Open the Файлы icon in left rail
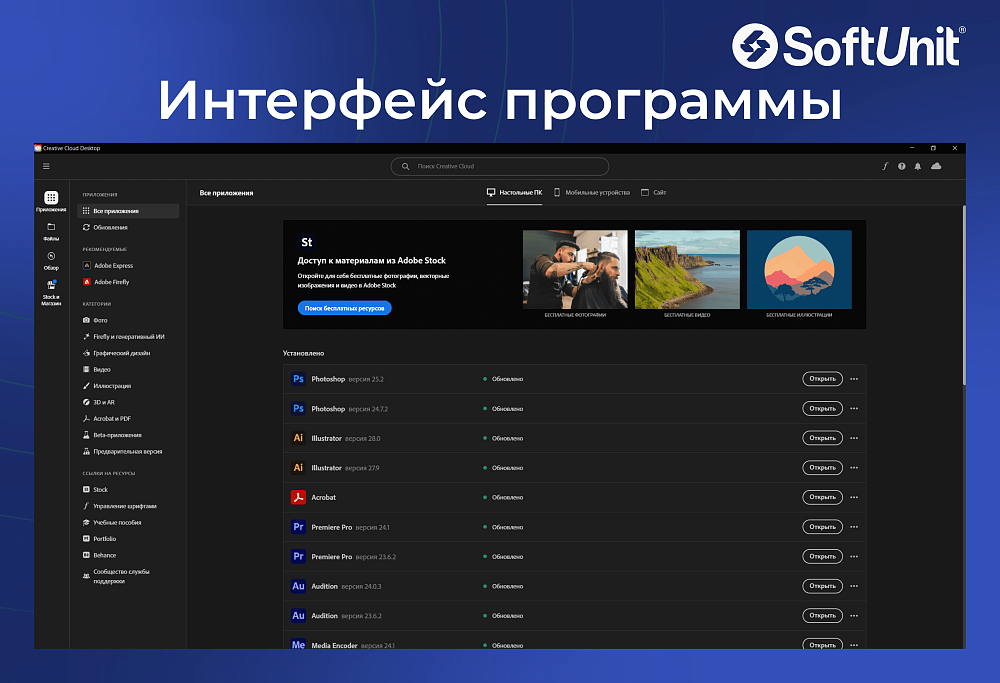Screen dimensions: 1000x683 (x=51, y=231)
